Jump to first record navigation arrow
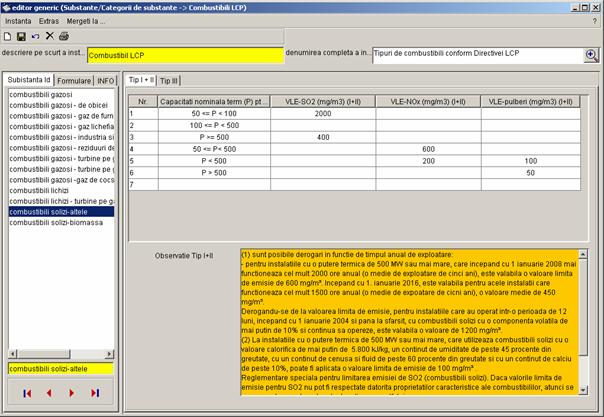Screen dimensions: 604x417 [x=27, y=393]
